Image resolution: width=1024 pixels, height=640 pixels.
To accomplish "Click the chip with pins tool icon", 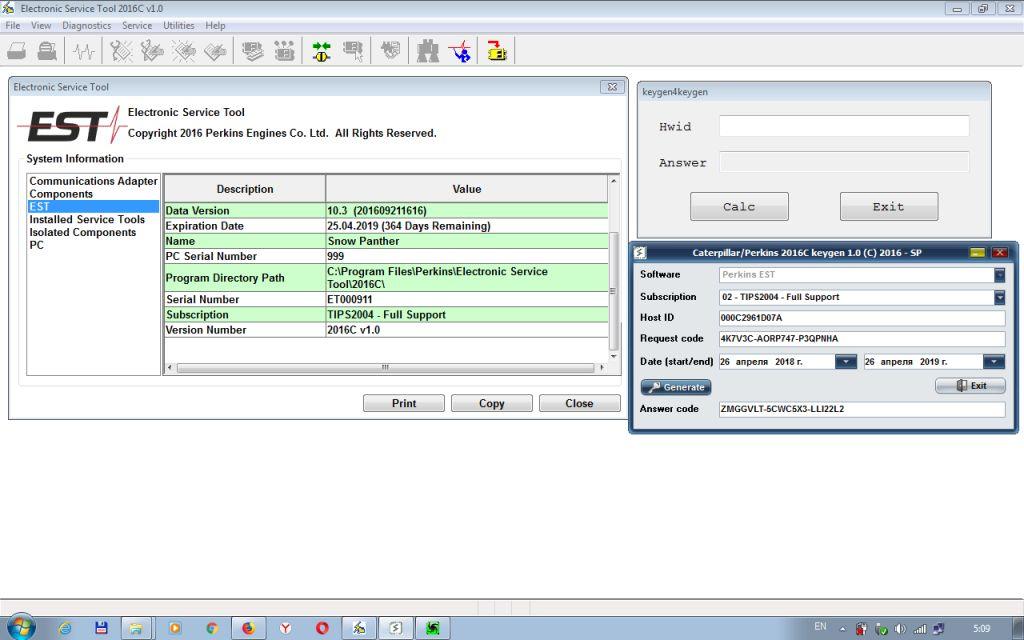I will tap(284, 51).
